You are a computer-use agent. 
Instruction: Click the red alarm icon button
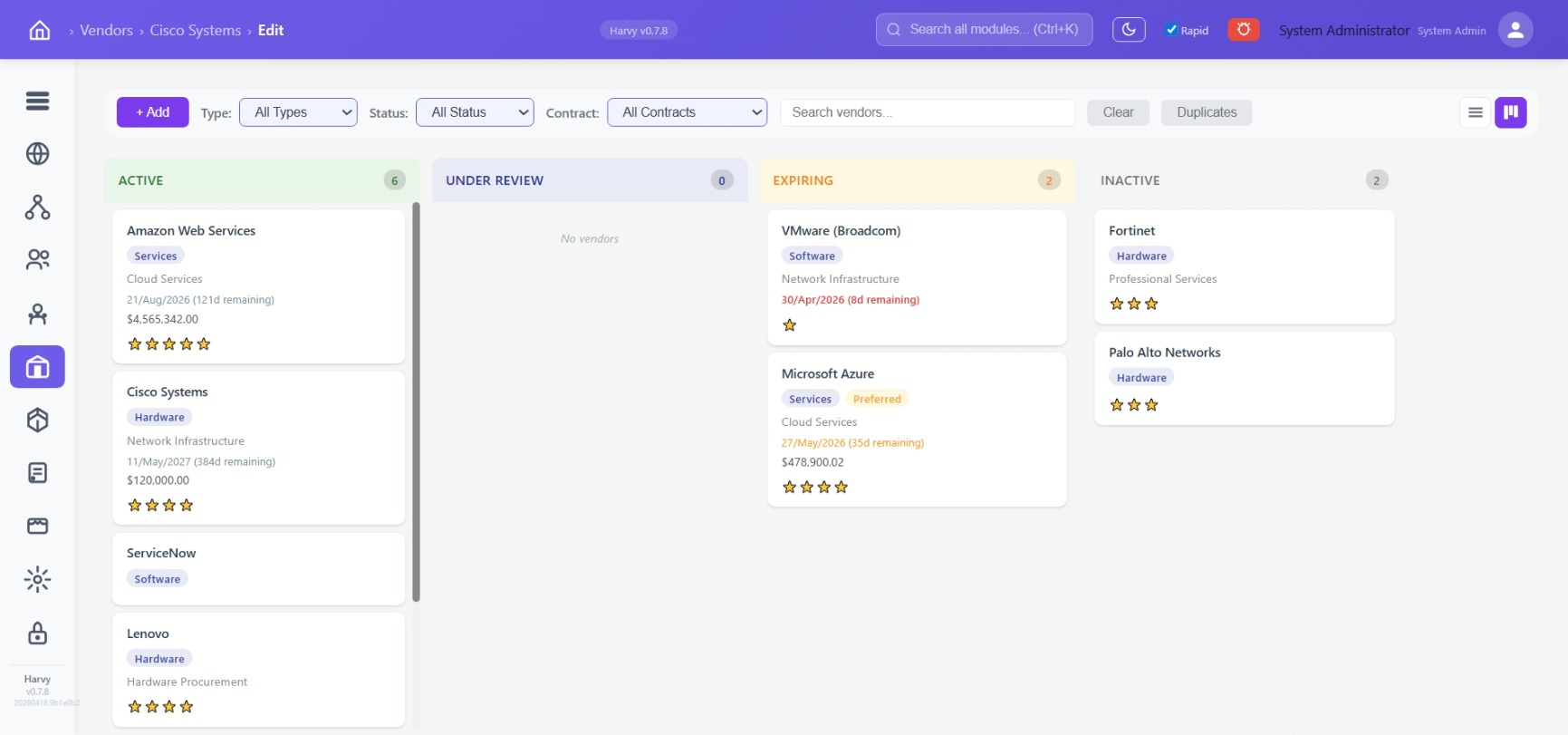(1244, 30)
